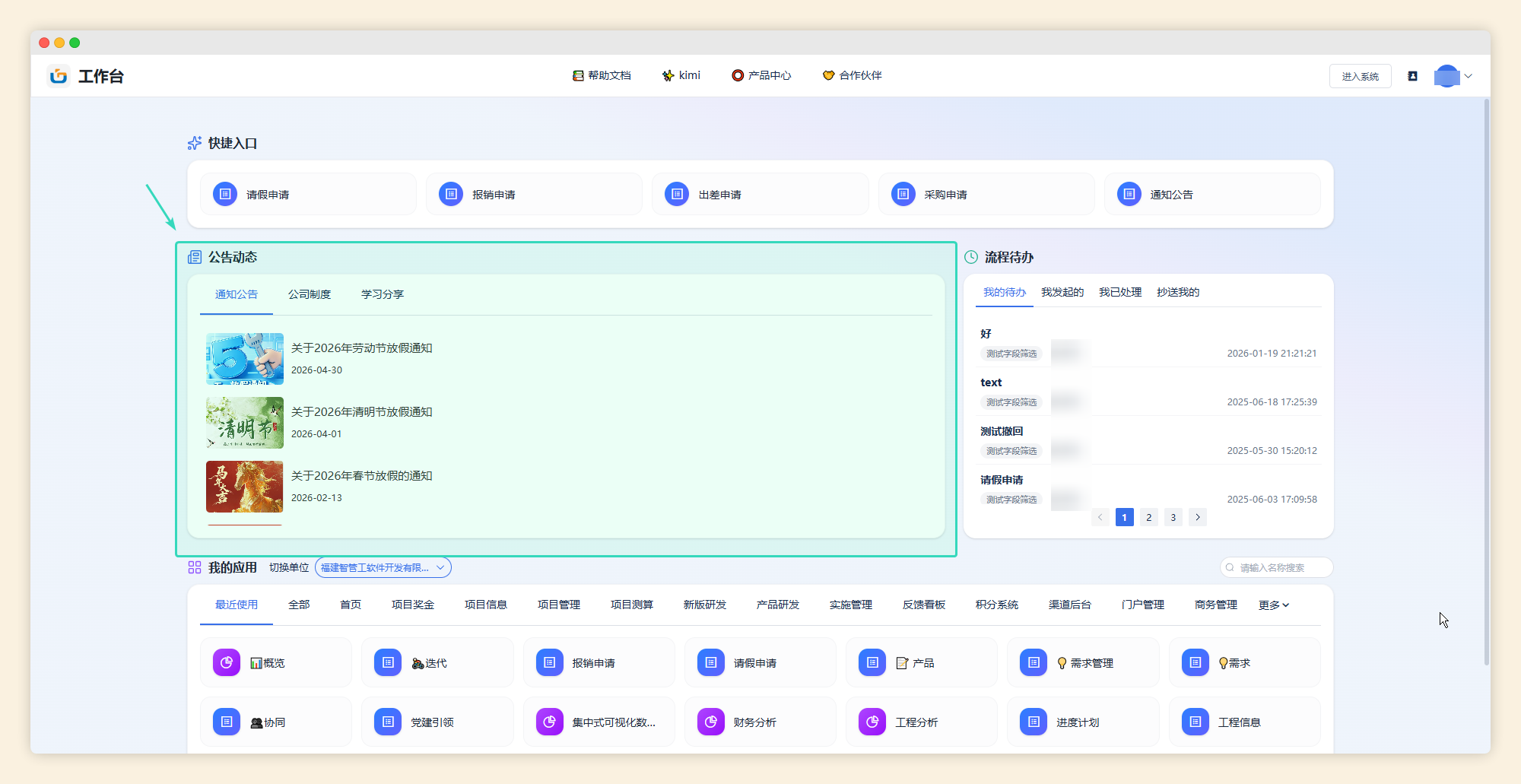Open 党建引领 app icon

[388, 722]
